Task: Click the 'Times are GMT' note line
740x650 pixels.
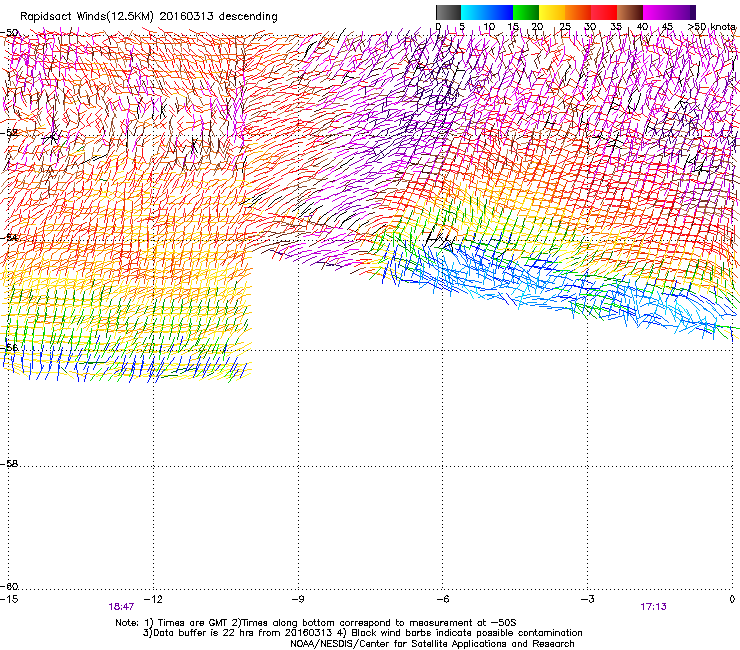Action: point(316,623)
